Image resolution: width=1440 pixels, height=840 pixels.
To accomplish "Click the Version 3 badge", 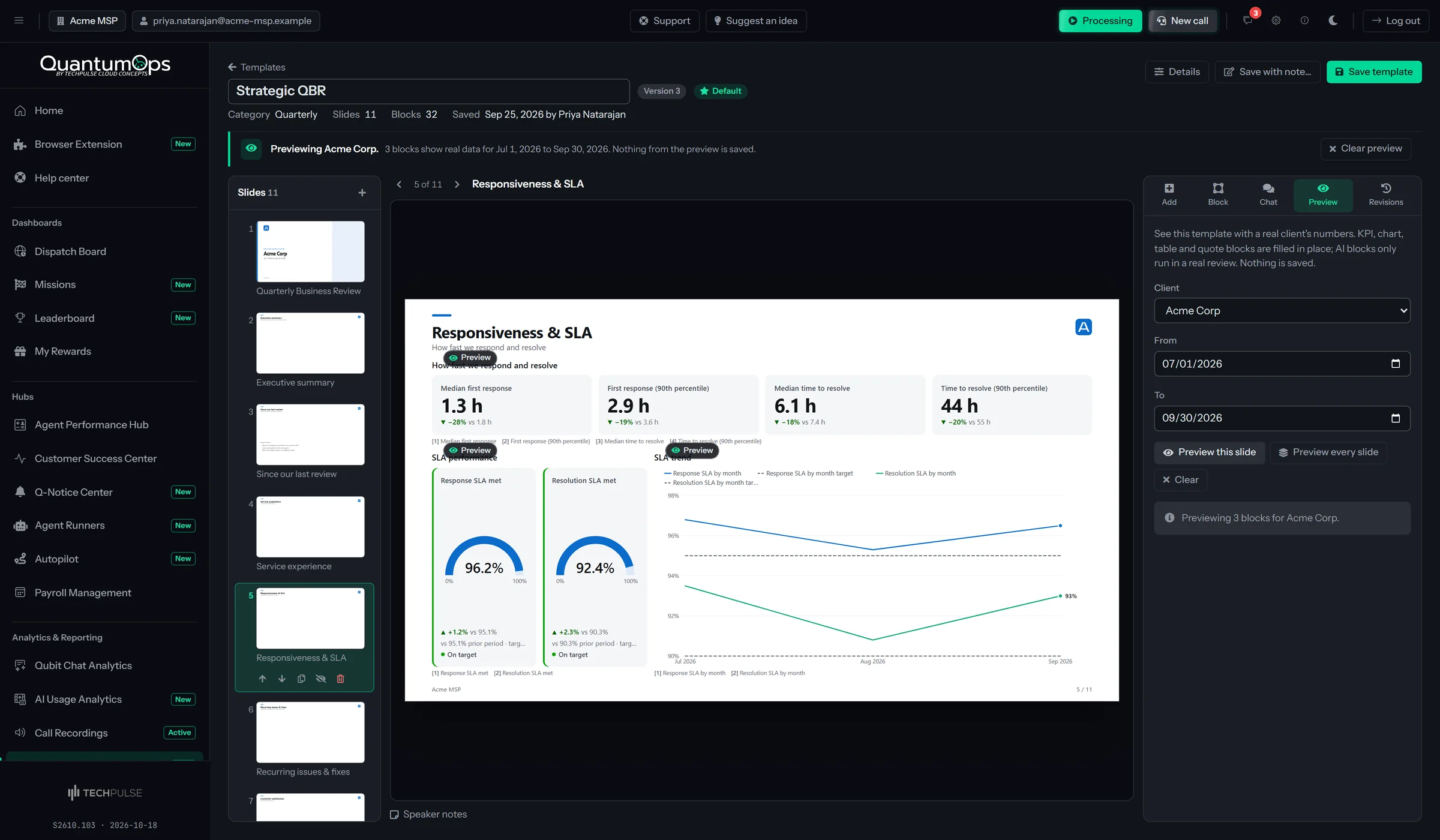I will (662, 91).
